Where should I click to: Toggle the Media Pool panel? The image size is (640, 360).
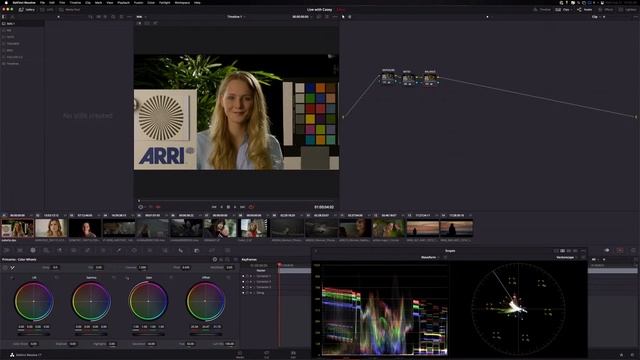pos(69,9)
